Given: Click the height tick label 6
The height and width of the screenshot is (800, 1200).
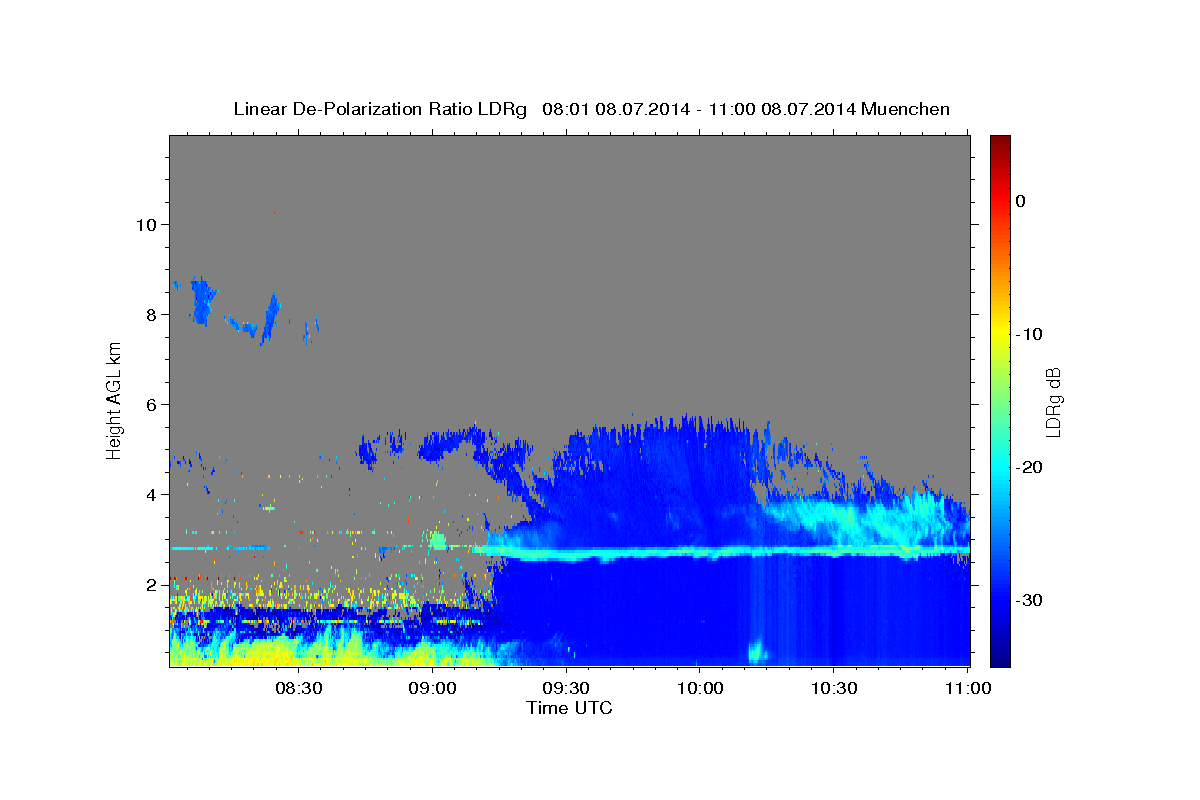Looking at the screenshot, I should [x=152, y=404].
